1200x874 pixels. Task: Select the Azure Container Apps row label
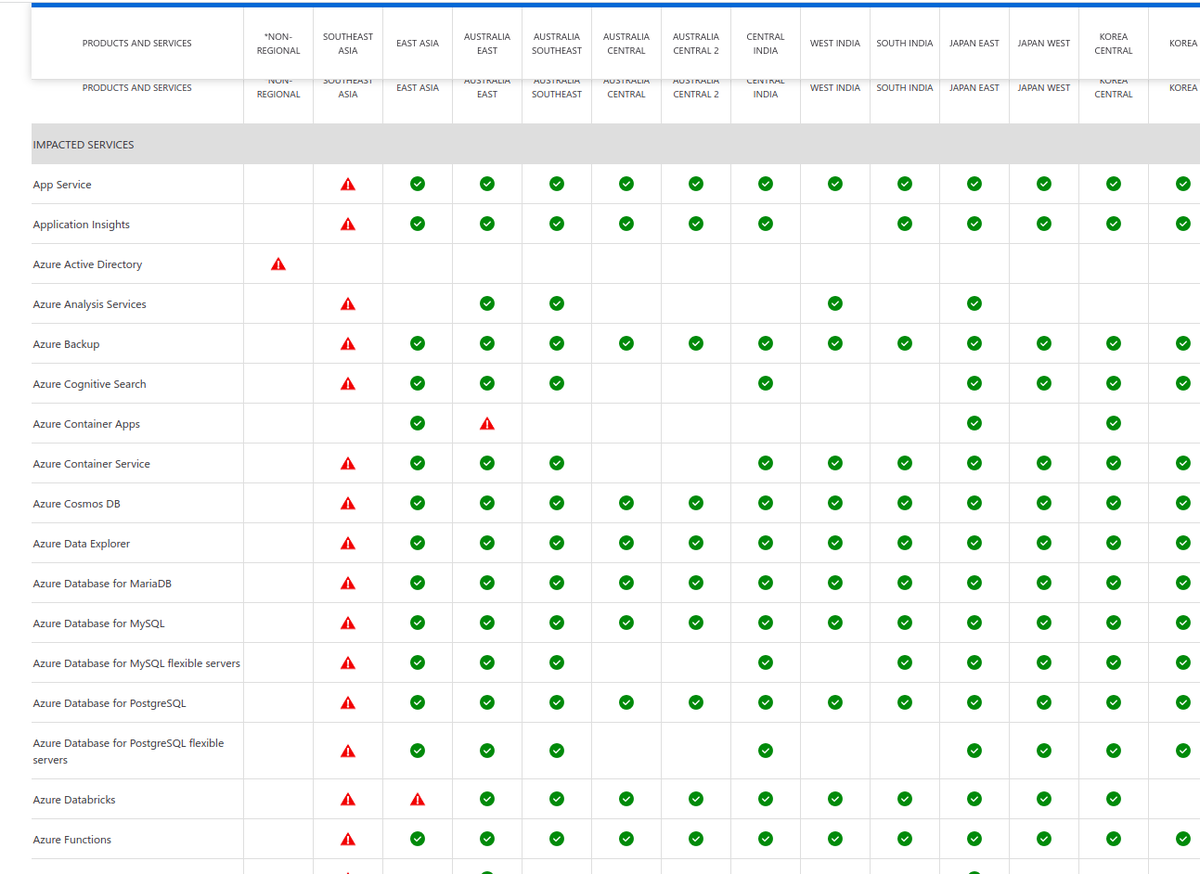pos(86,425)
